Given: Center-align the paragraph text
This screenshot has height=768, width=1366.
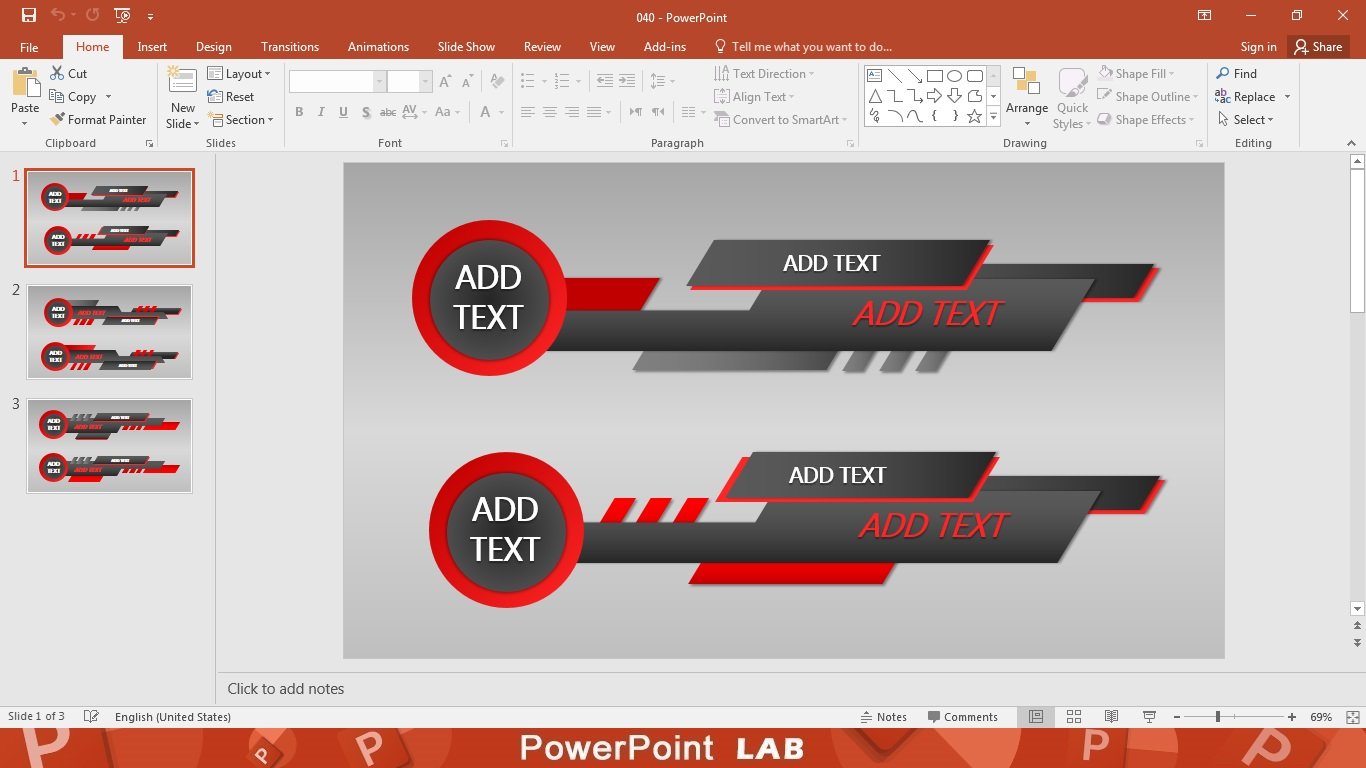Looking at the screenshot, I should point(550,112).
